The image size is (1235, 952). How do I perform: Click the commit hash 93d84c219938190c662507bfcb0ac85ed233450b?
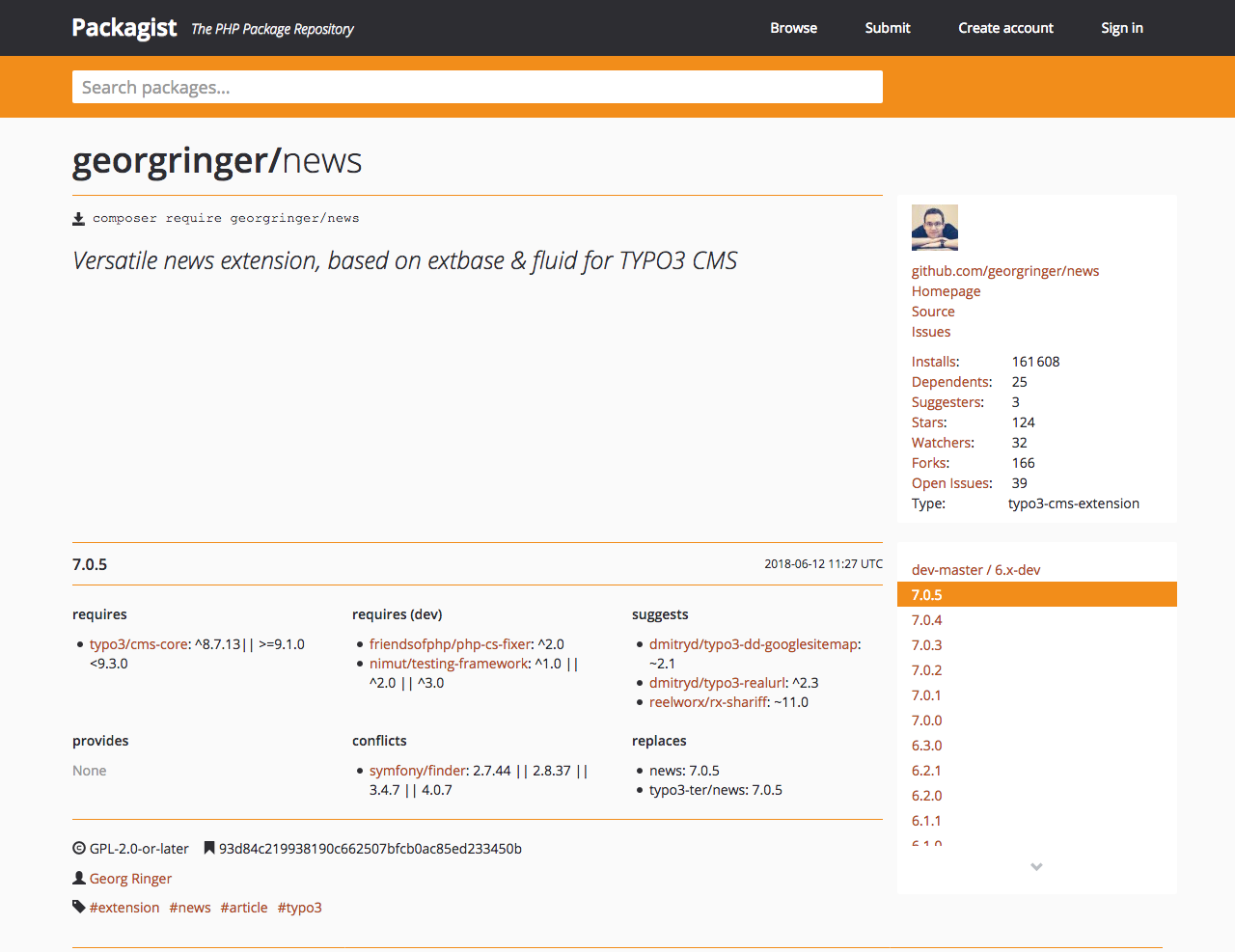[370, 849]
